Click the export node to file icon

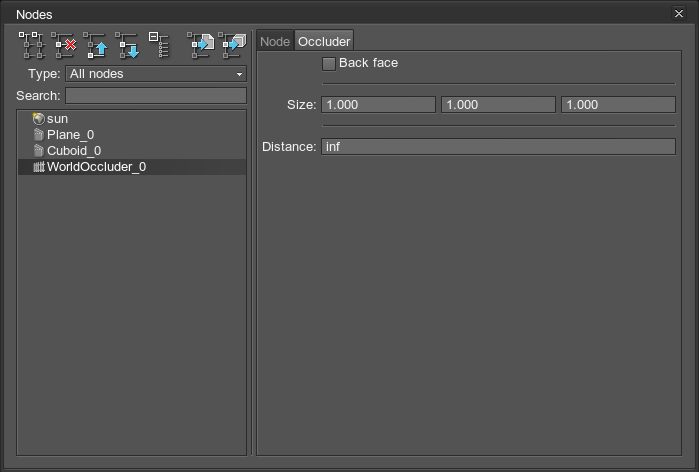(x=201, y=45)
